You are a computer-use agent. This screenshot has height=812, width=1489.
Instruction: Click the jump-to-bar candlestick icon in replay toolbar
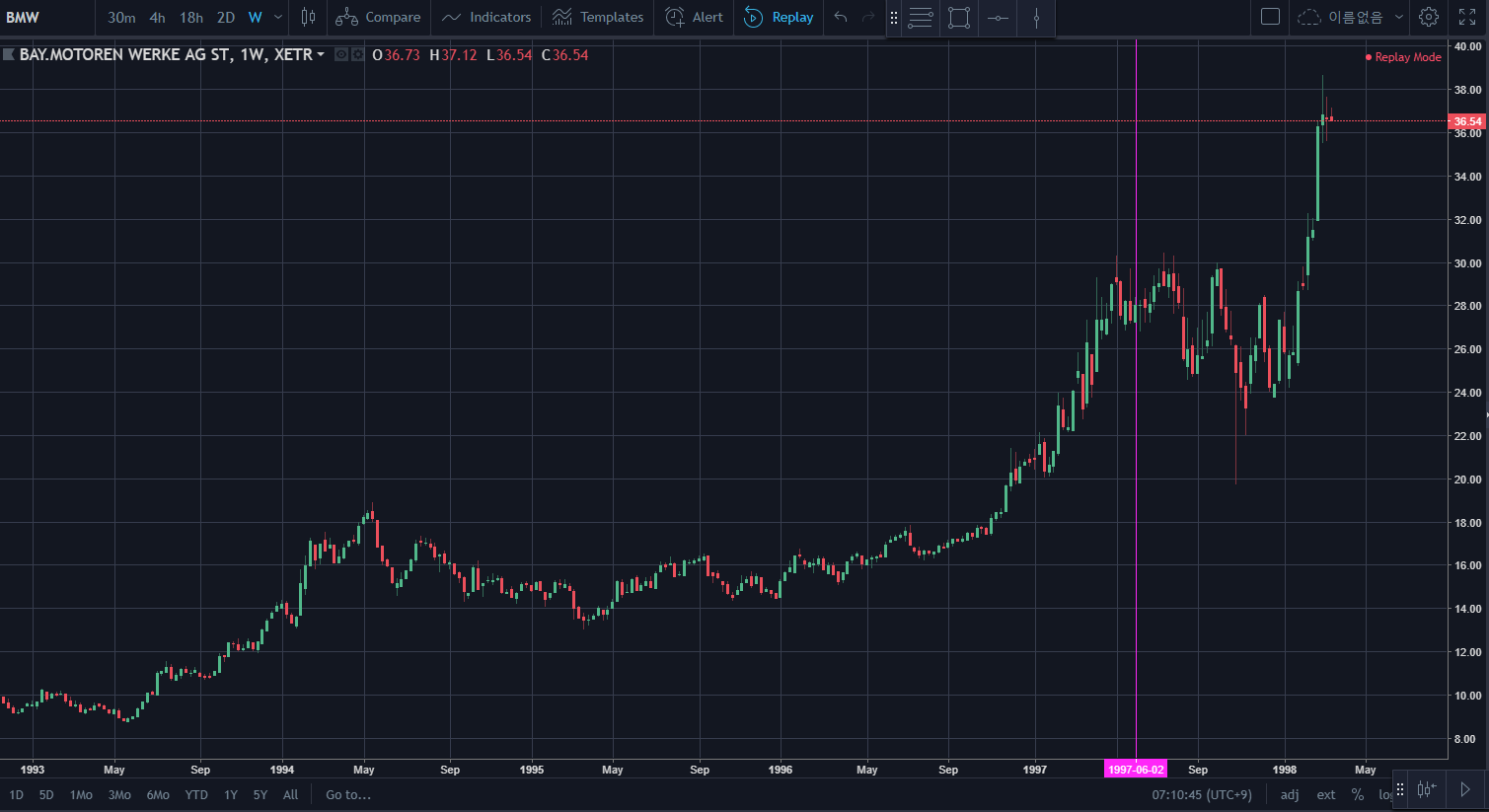click(x=1426, y=789)
